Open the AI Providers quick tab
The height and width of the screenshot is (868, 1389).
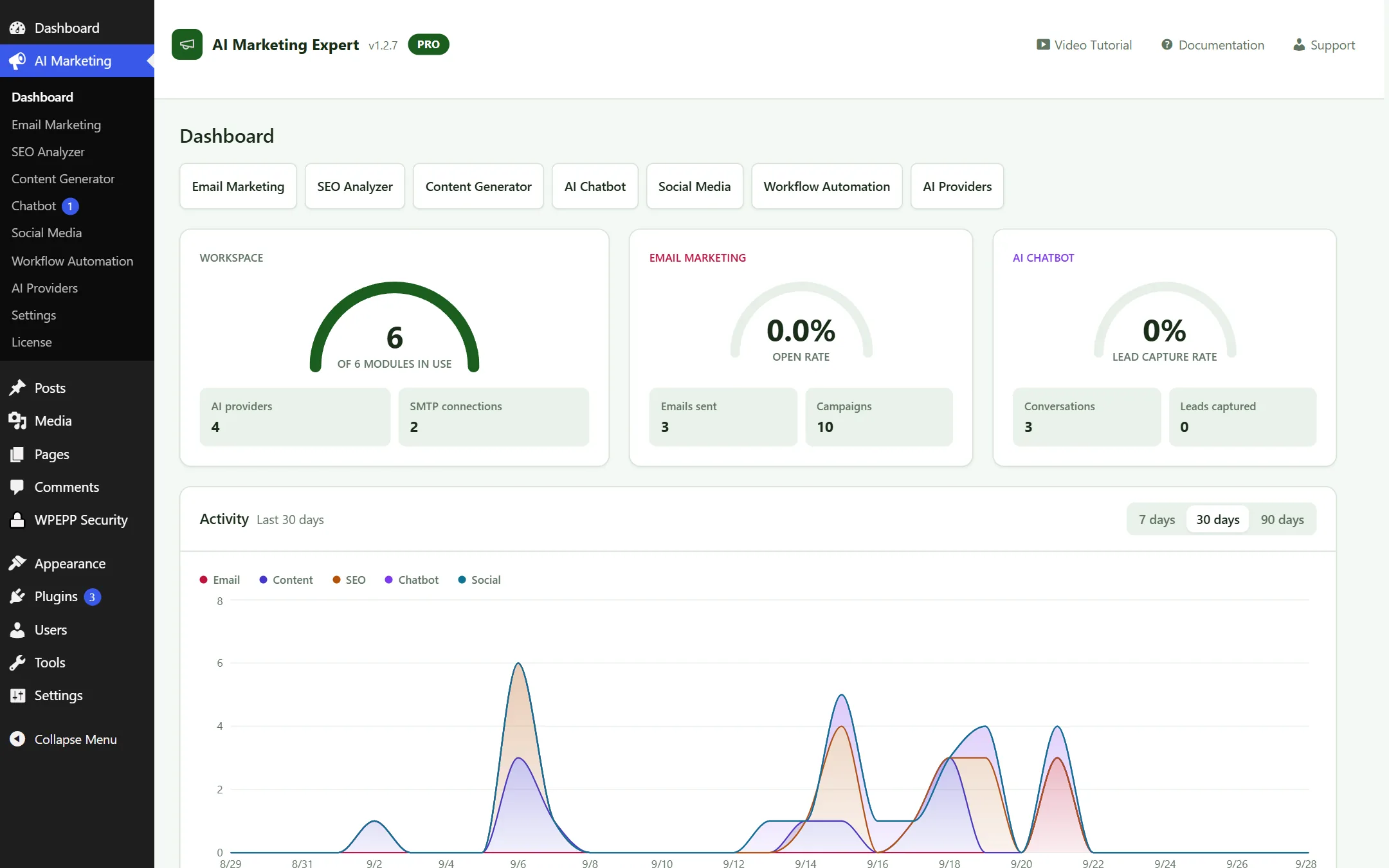click(x=957, y=186)
